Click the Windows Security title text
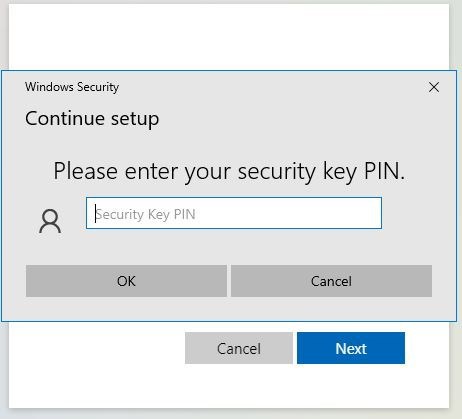The image size is (462, 419). pos(72,87)
